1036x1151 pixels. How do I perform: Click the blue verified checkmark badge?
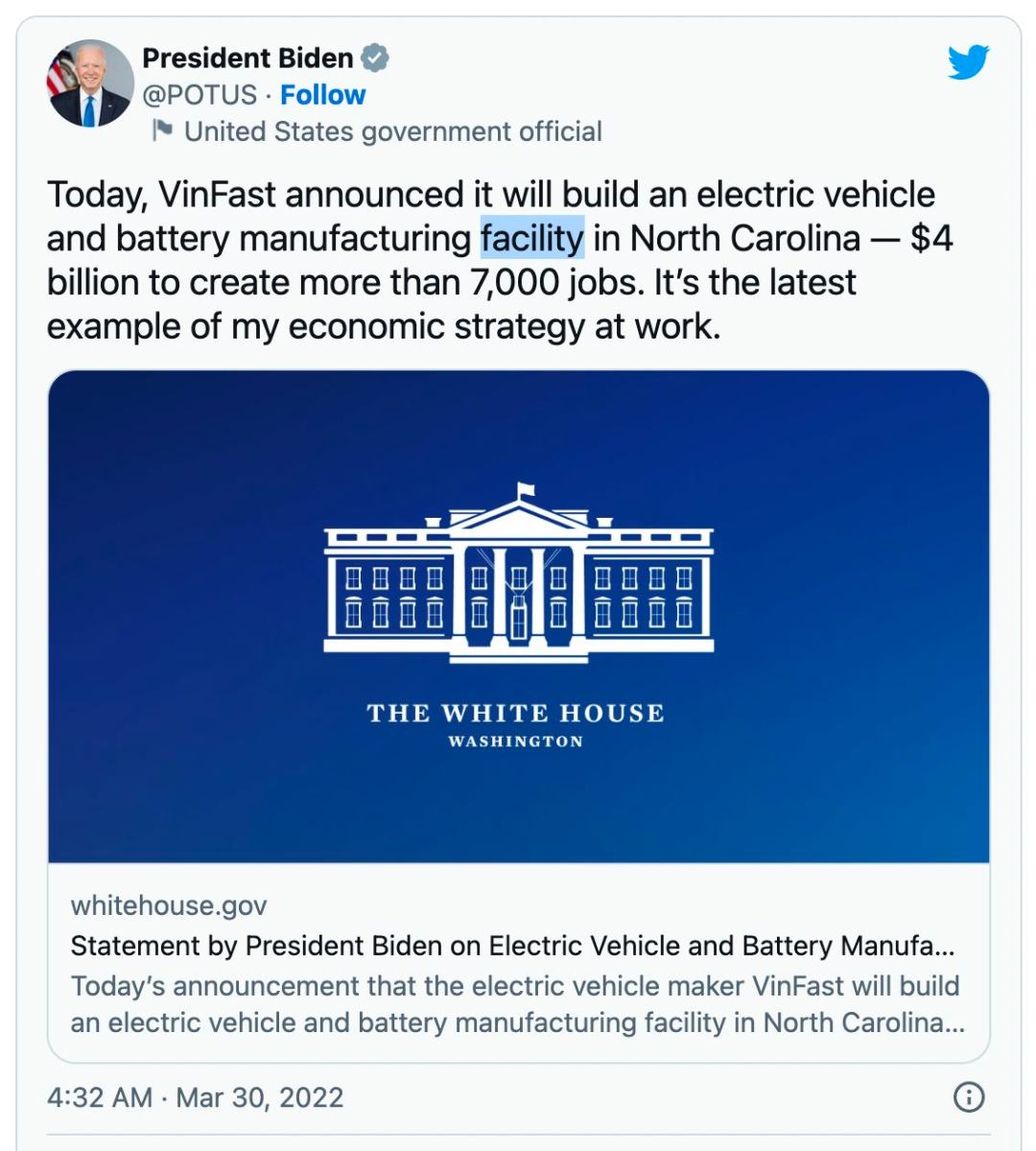tap(375, 59)
